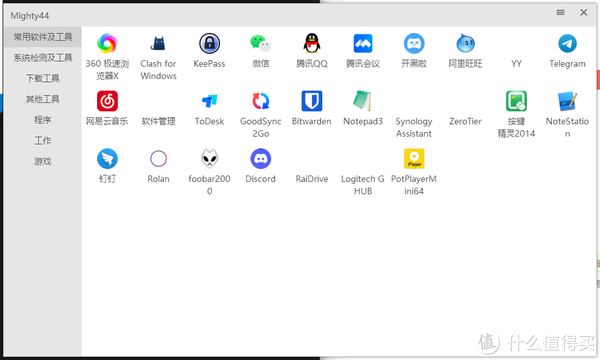Image resolution: width=600 pixels, height=360 pixels.
Task: Click the YY label
Action: point(516,64)
